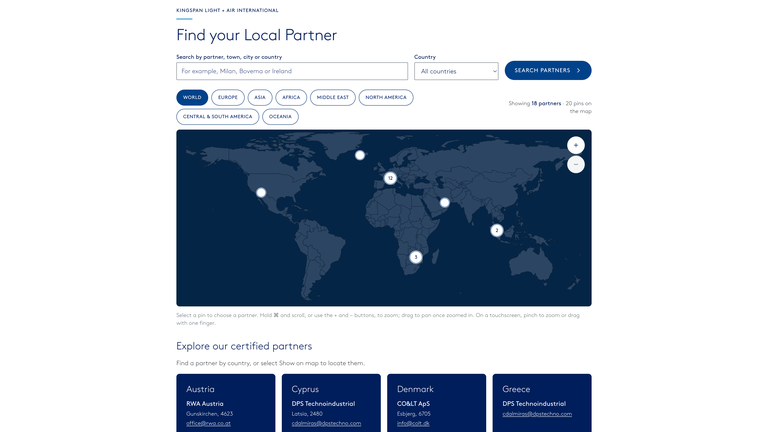Viewport: 768px width, 432px height.
Task: Focus the partner, town, city search field
Action: point(292,71)
